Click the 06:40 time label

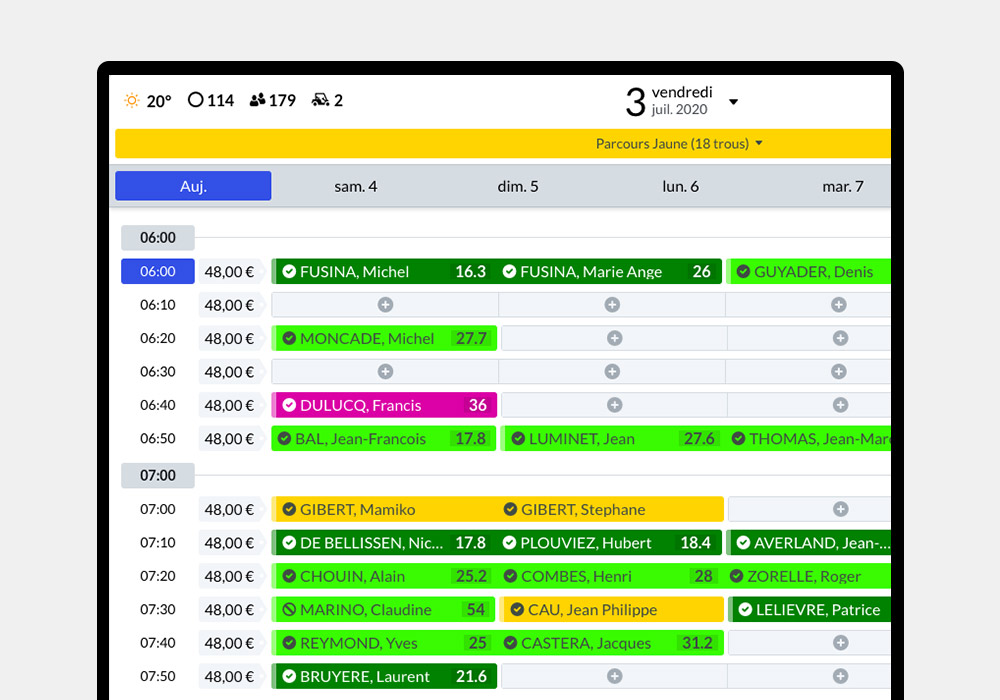click(158, 405)
